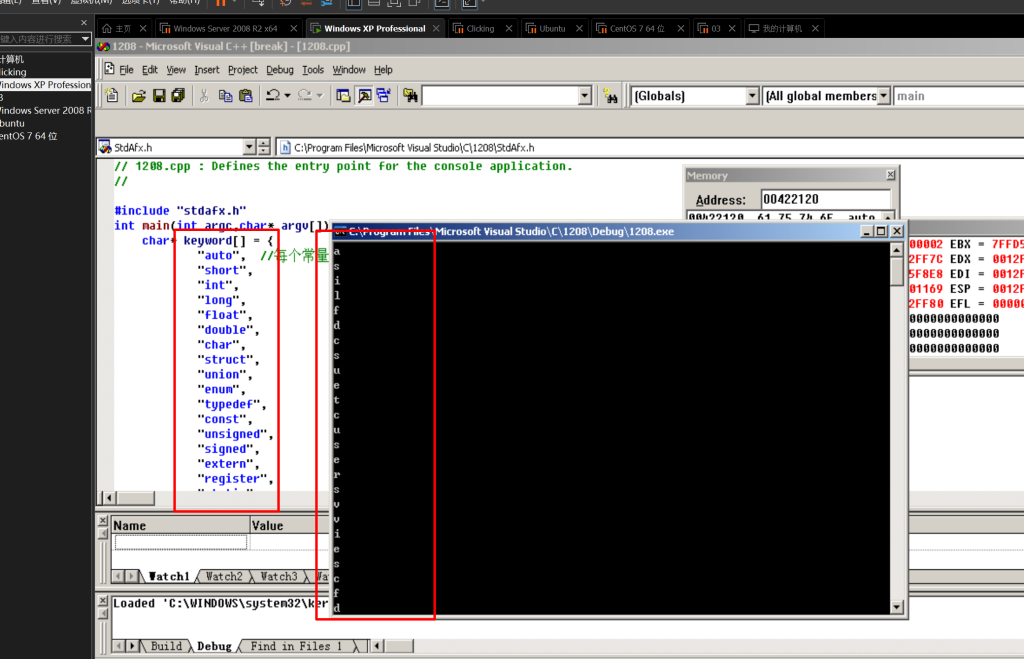
Task: Open the Project menu
Action: tap(243, 70)
